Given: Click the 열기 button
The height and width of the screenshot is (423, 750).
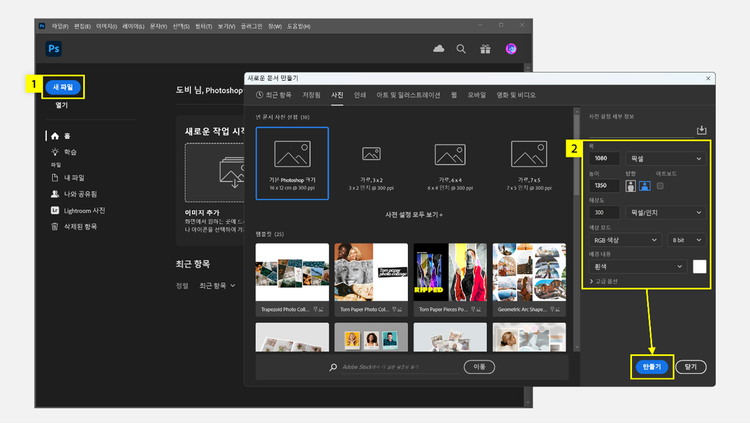Looking at the screenshot, I should pos(62,105).
